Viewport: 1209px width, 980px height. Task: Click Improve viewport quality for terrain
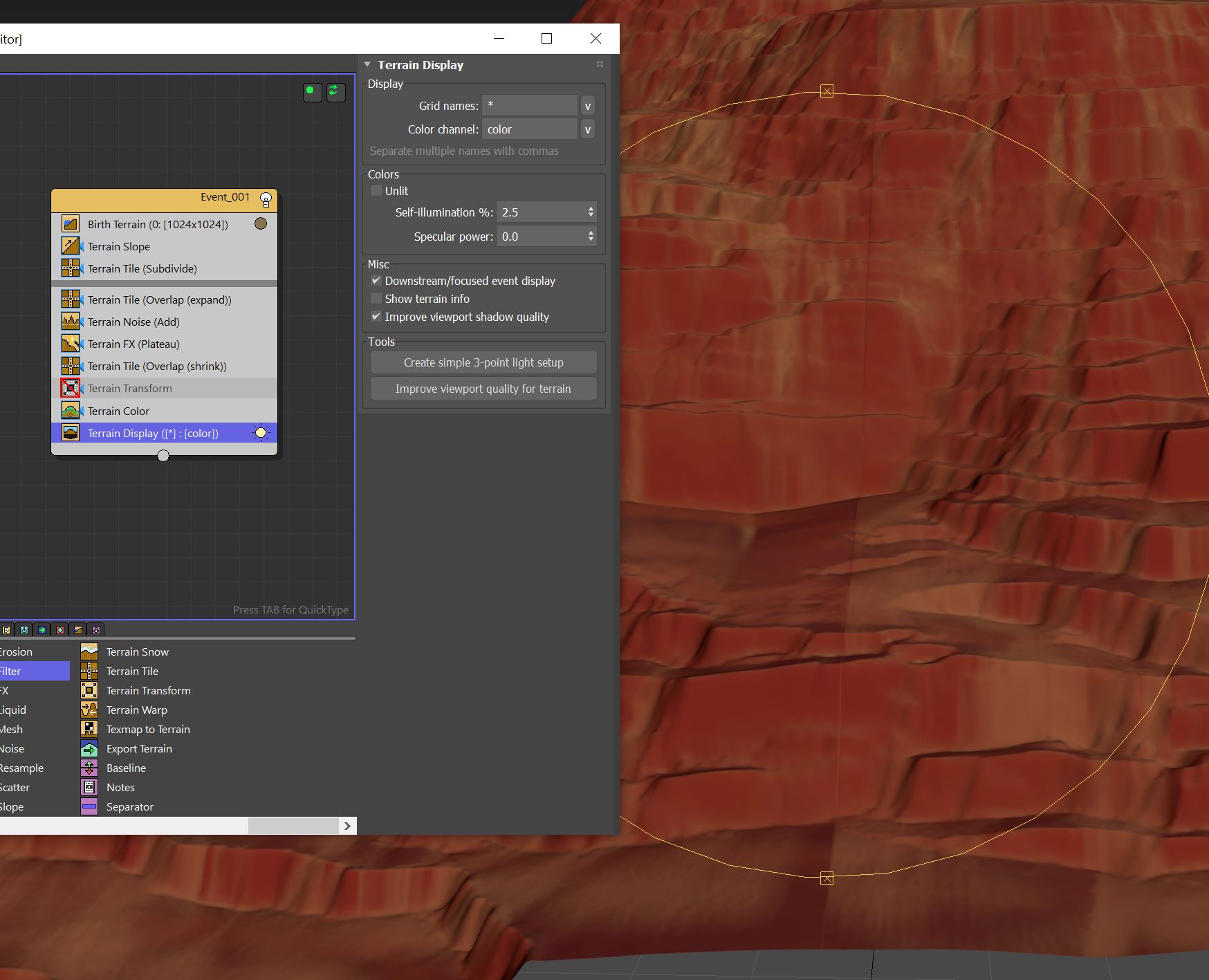tap(483, 389)
